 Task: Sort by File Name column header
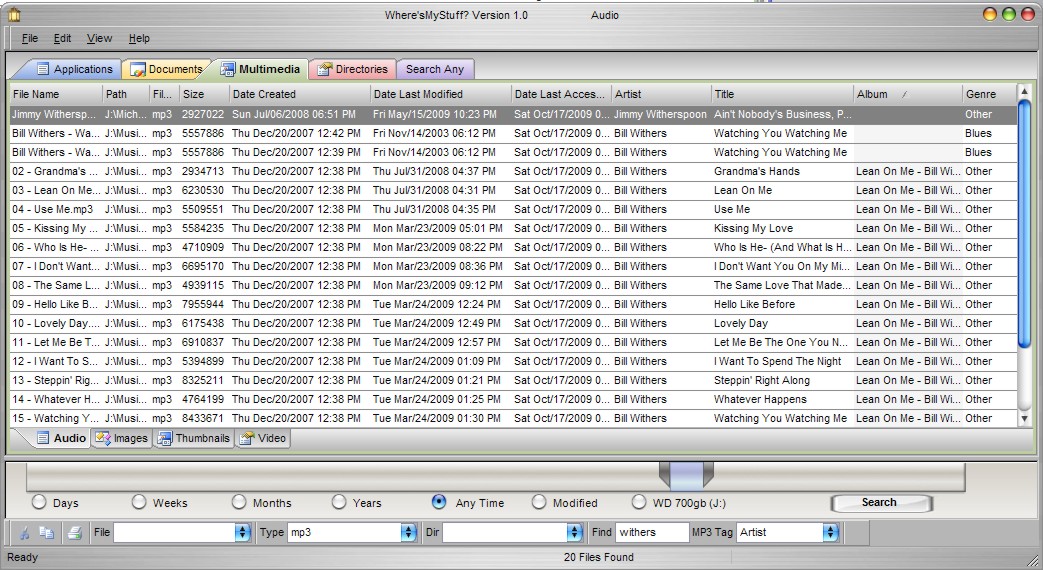point(56,94)
